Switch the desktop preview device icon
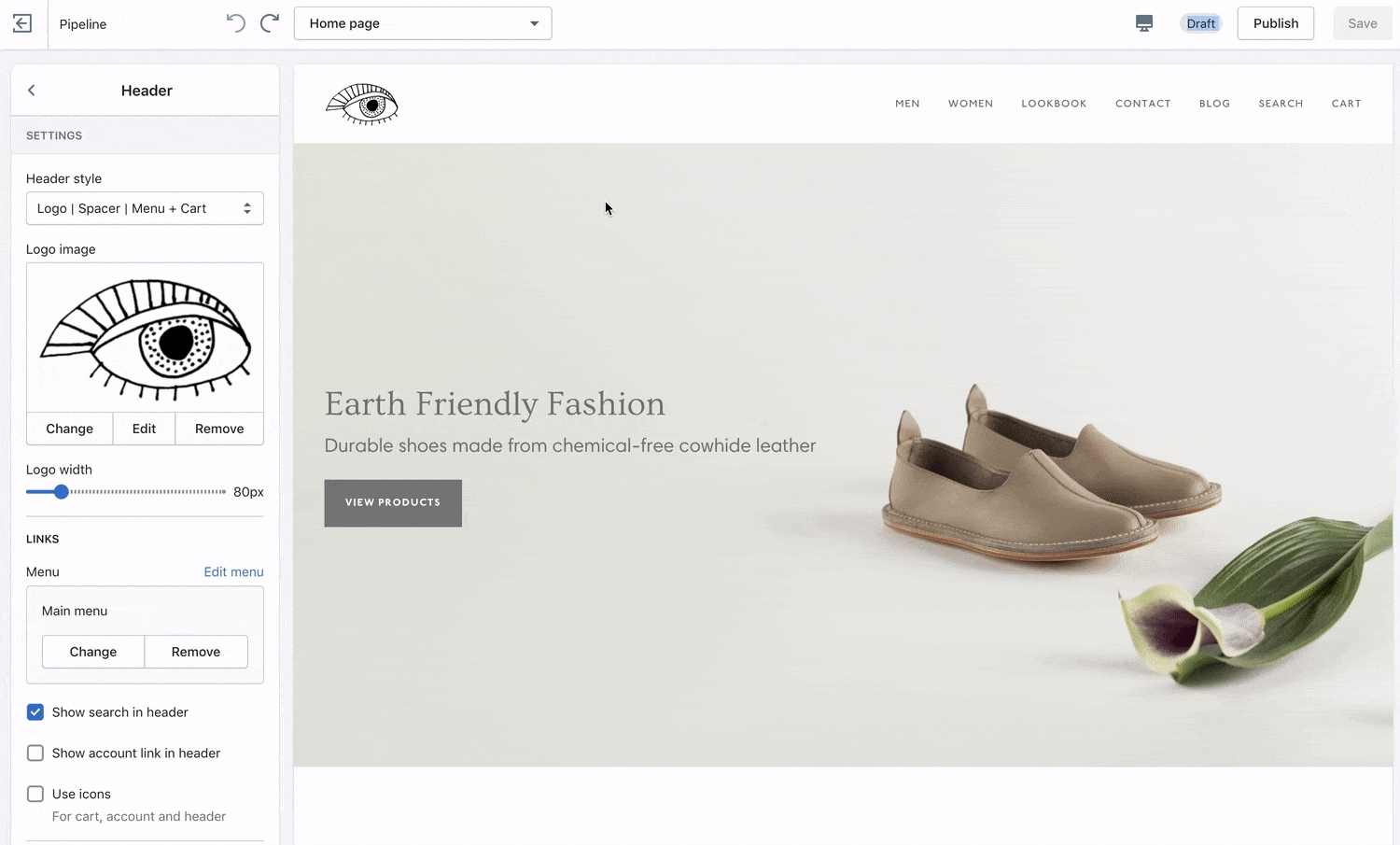The width and height of the screenshot is (1400, 845). tap(1143, 23)
